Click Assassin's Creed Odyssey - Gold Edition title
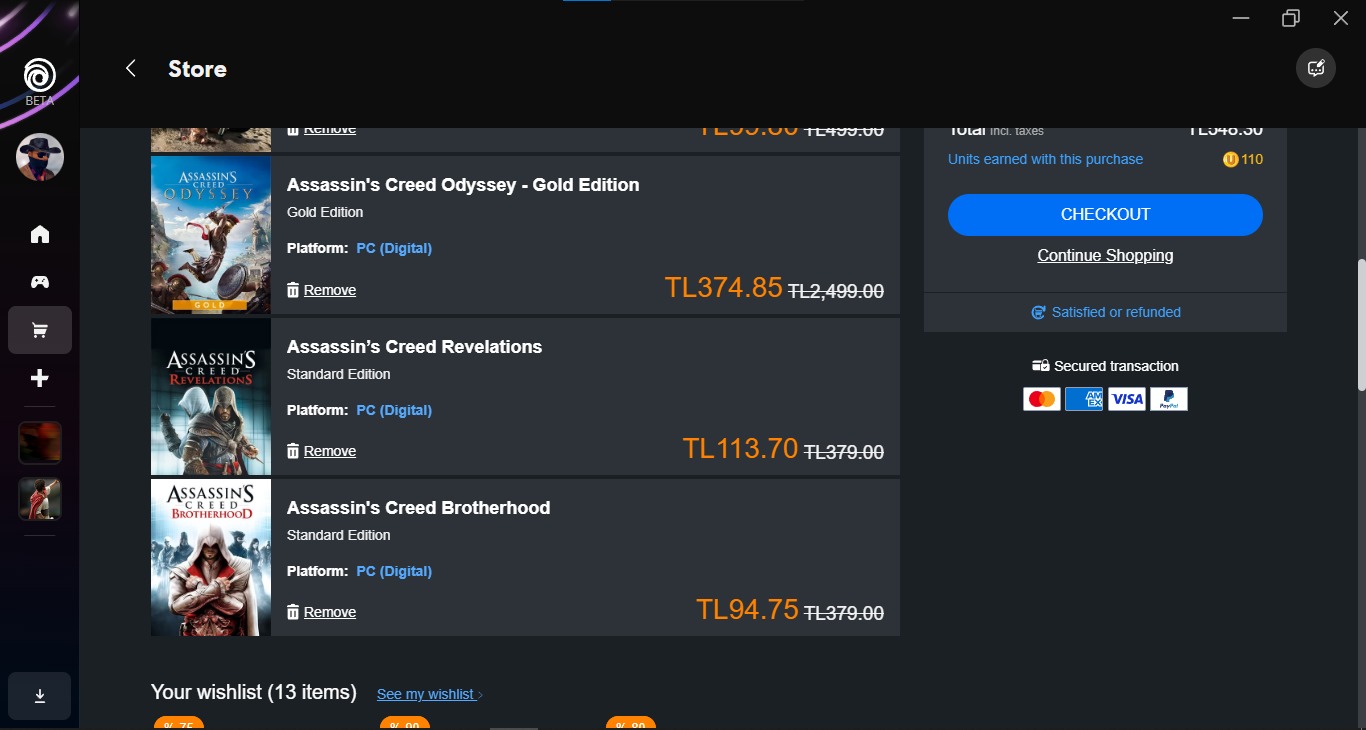The image size is (1366, 730). click(463, 185)
